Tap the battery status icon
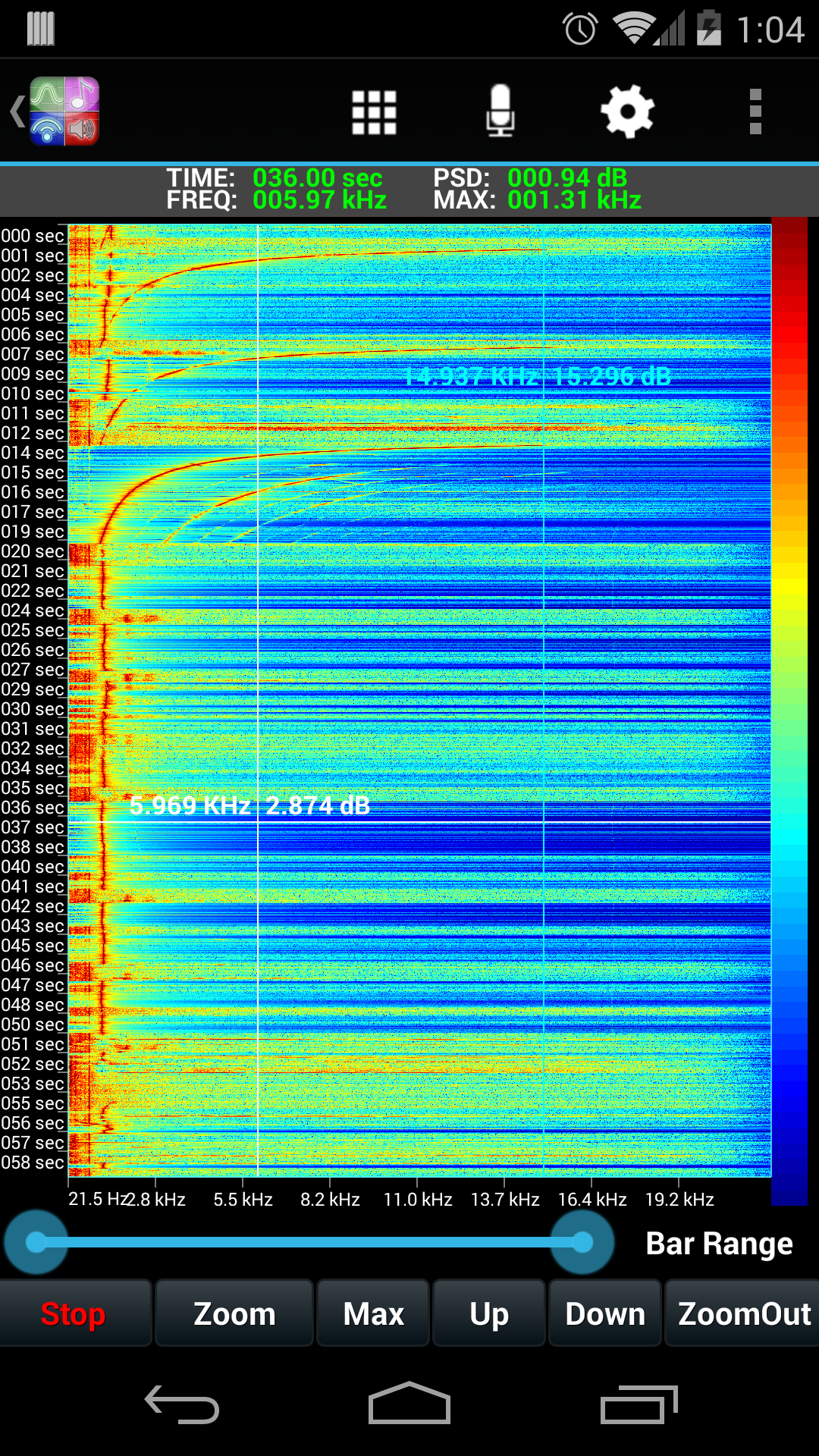819x1456 pixels. pyautogui.click(x=709, y=28)
